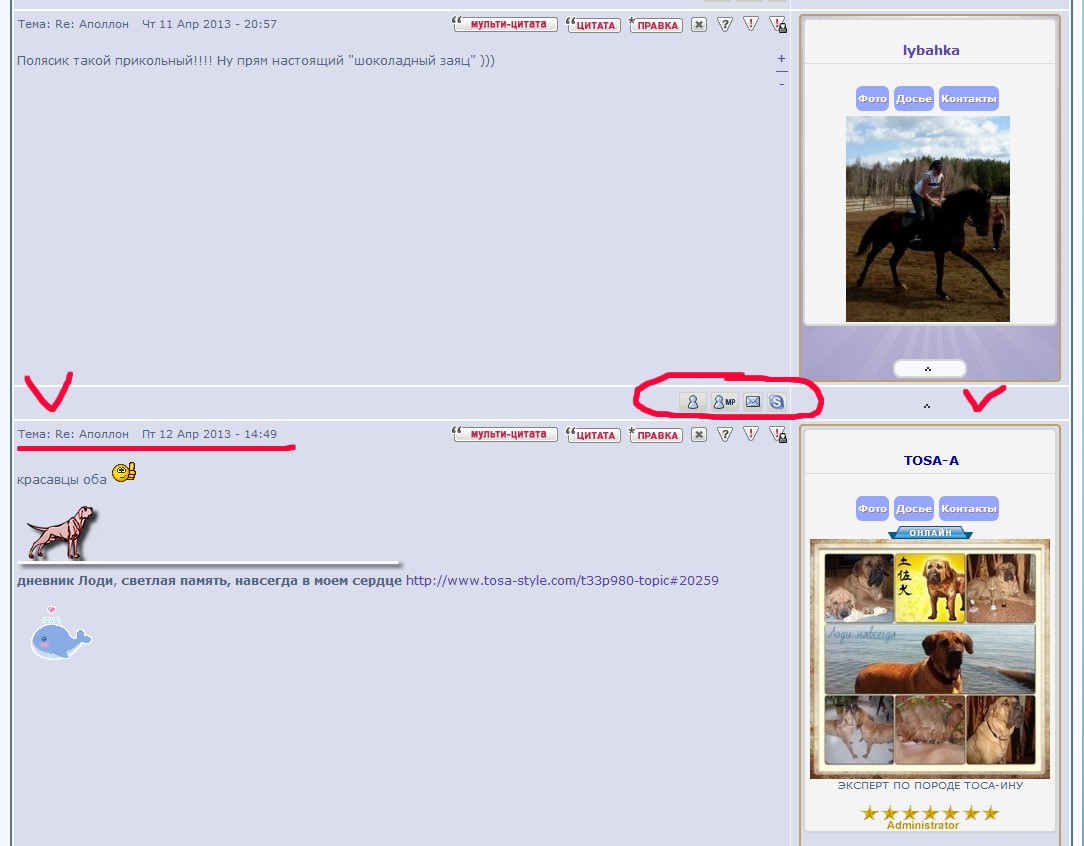Open the Skype contact icon
The image size is (1084, 846).
(x=776, y=402)
